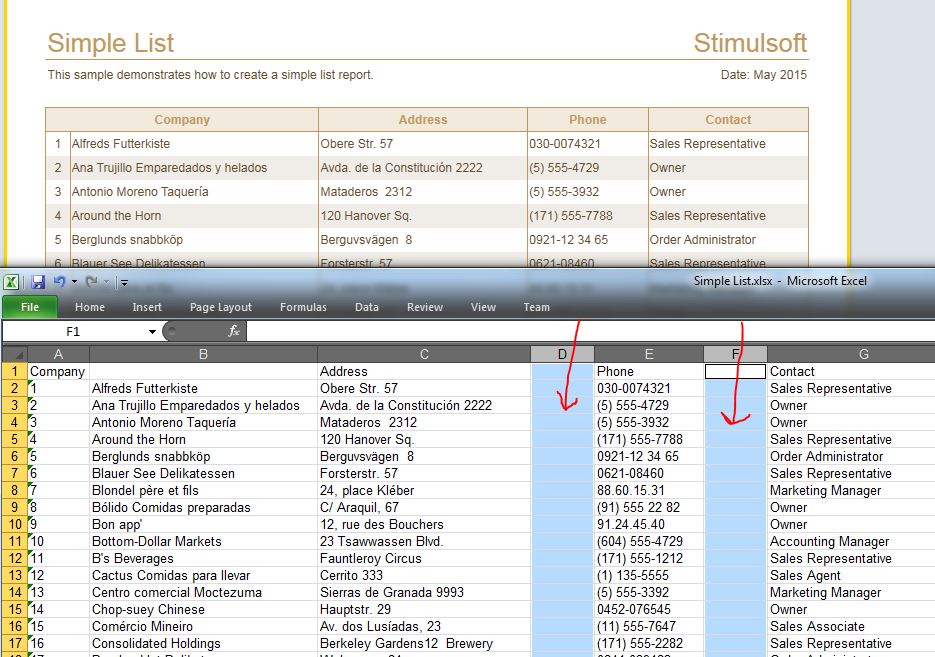
Task: Open the File tab
Action: pyautogui.click(x=30, y=307)
